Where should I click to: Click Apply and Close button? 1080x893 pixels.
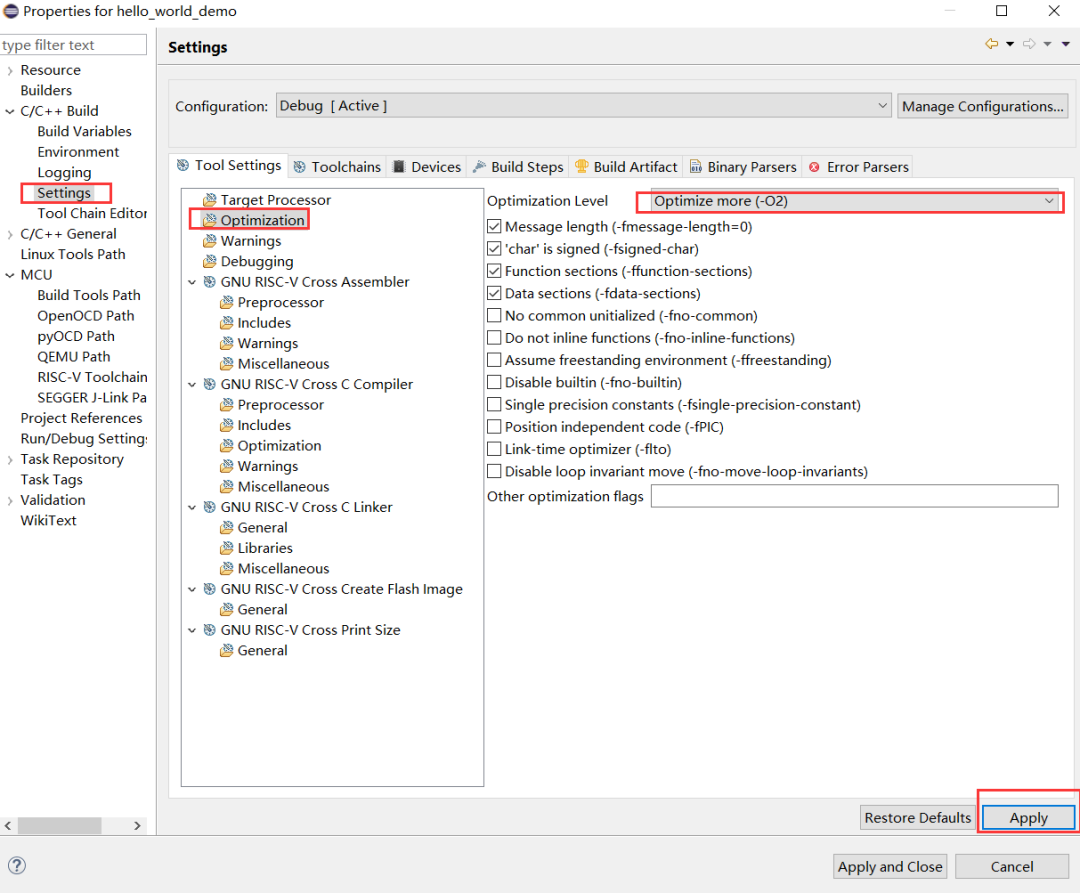890,867
